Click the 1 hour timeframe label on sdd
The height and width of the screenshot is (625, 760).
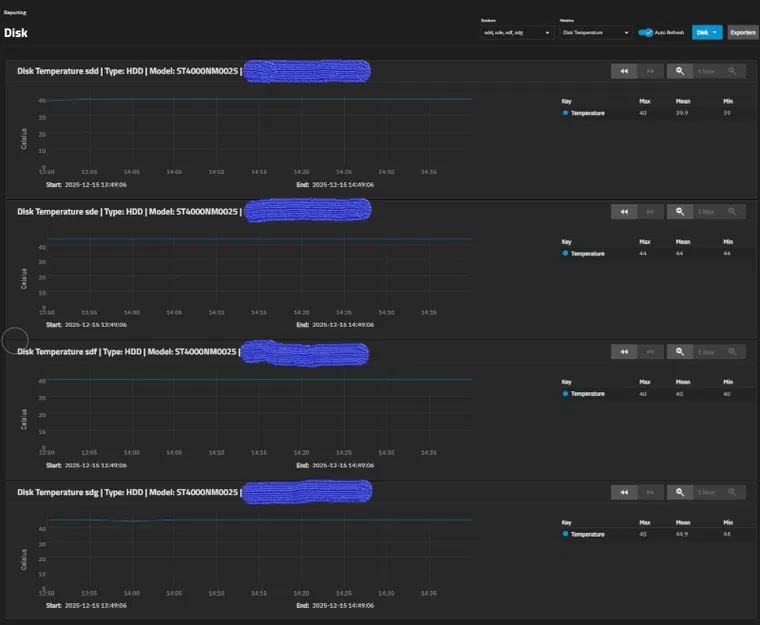coord(706,71)
